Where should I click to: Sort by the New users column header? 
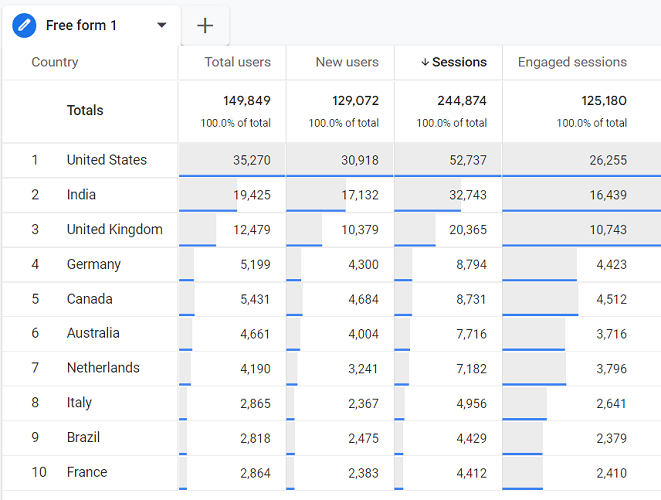coord(347,62)
